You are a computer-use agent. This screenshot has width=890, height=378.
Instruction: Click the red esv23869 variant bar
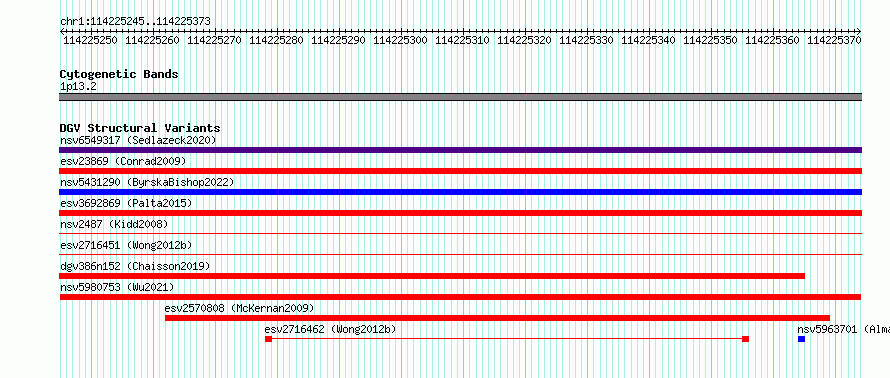click(x=460, y=171)
